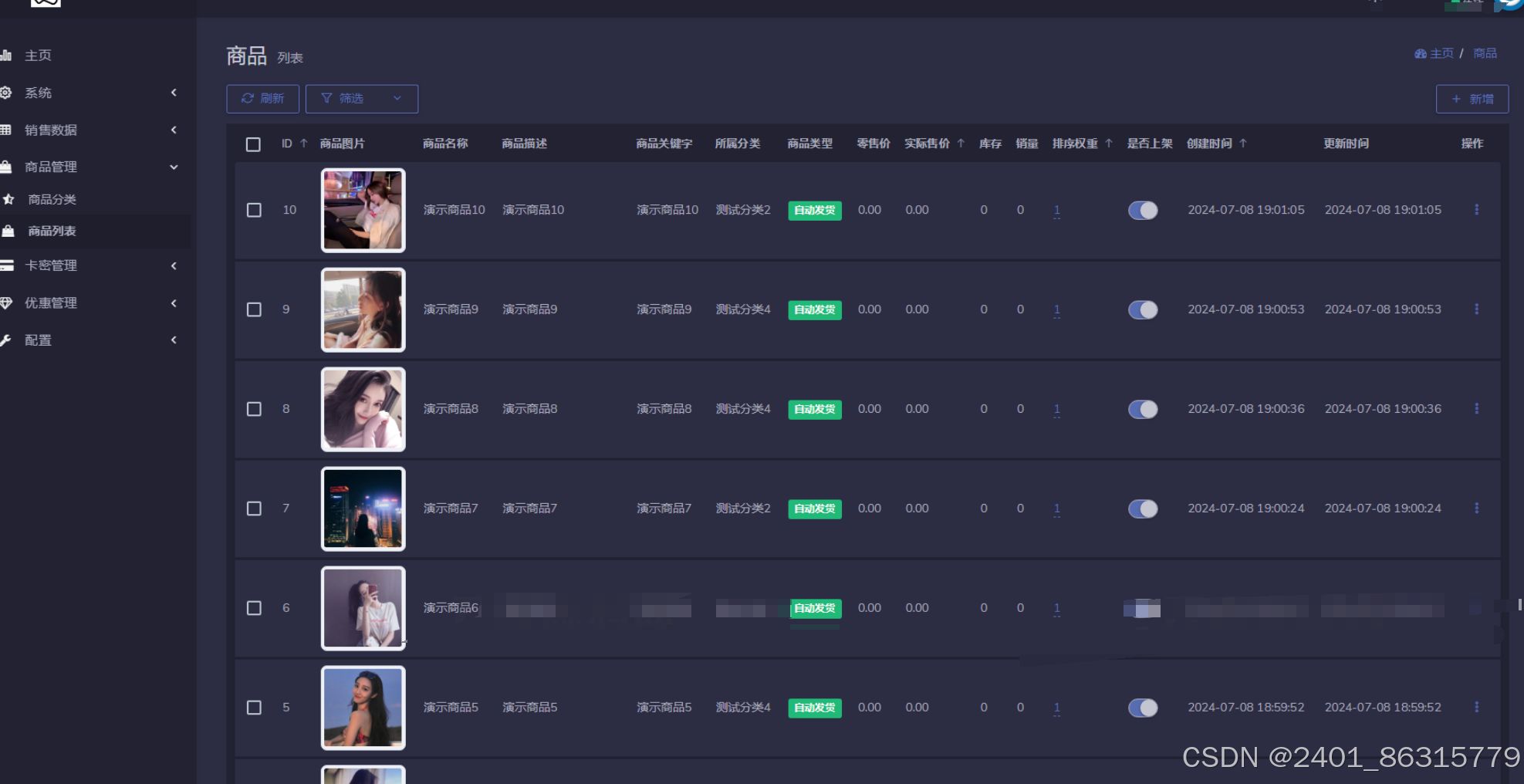This screenshot has width=1524, height=784.
Task: Open the action menu icon for product 8
Action: click(1476, 409)
